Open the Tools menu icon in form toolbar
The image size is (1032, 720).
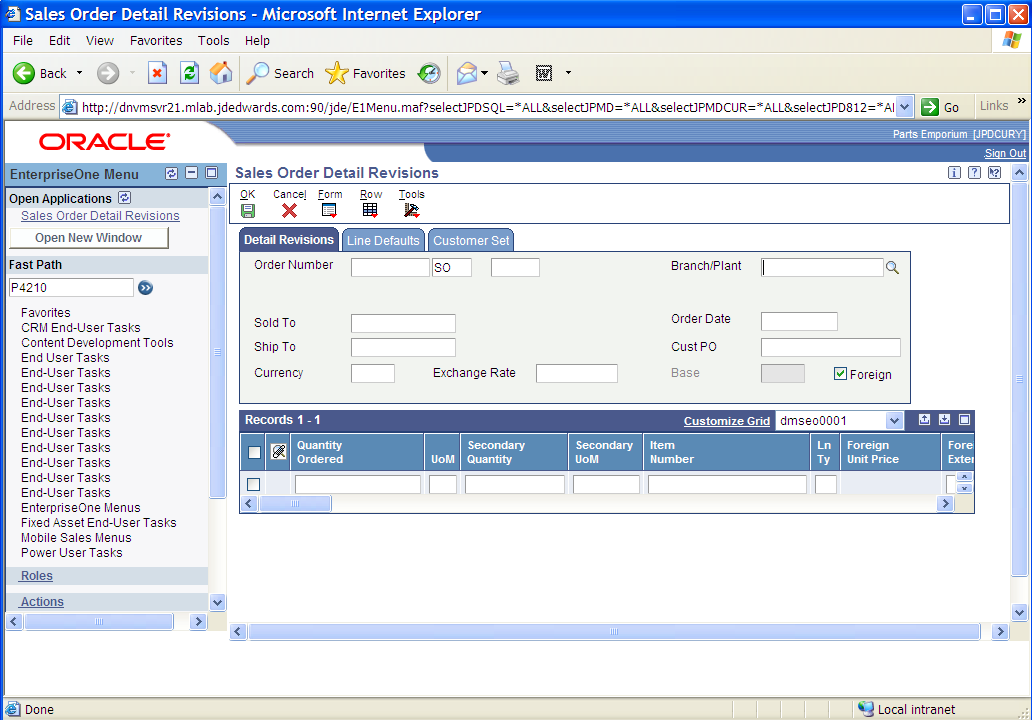click(x=411, y=211)
